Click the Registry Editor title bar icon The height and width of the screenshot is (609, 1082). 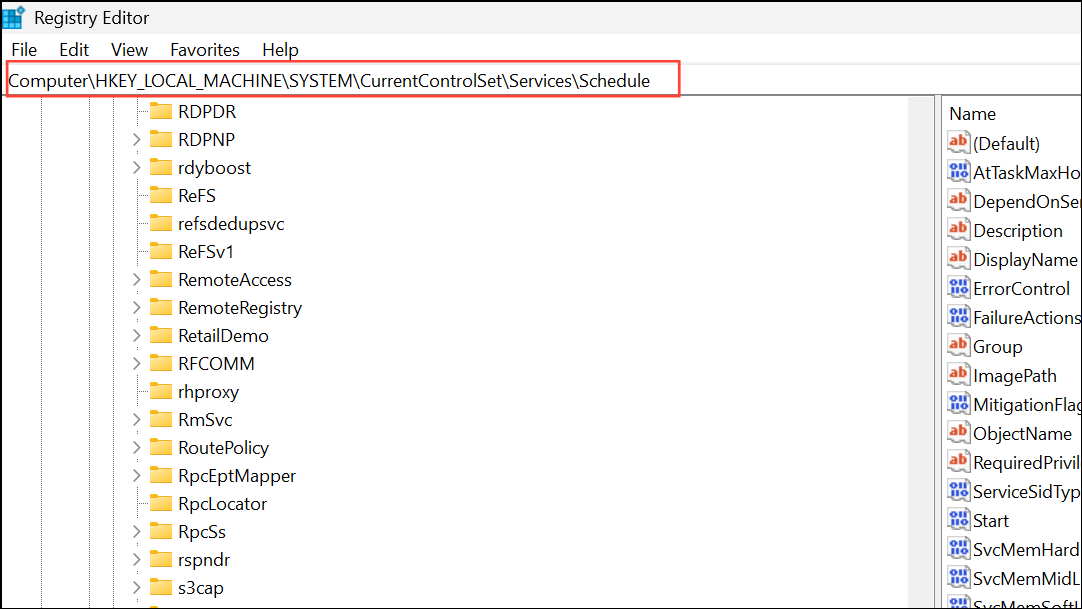13,17
